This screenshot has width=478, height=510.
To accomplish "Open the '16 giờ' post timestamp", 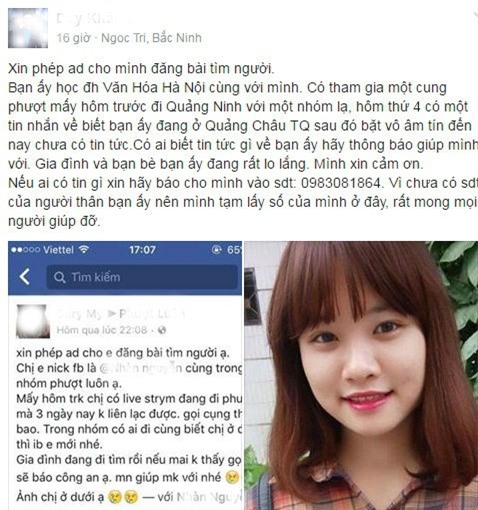I will tap(73, 38).
